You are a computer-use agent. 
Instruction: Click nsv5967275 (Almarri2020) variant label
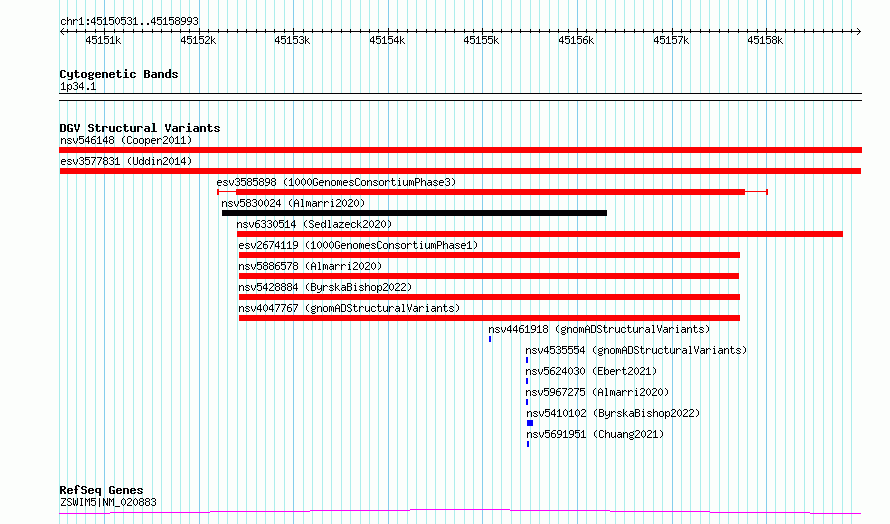point(597,392)
